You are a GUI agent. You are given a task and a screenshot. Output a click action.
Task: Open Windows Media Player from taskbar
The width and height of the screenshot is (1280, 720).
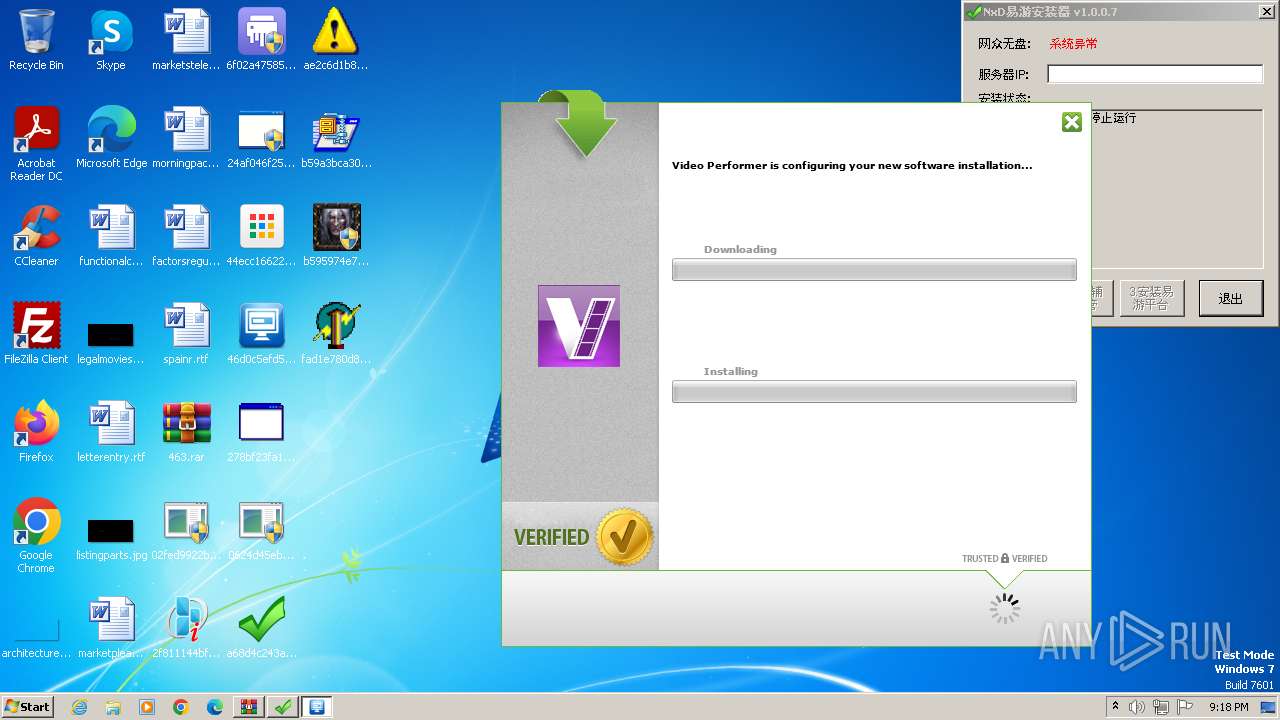[x=147, y=707]
